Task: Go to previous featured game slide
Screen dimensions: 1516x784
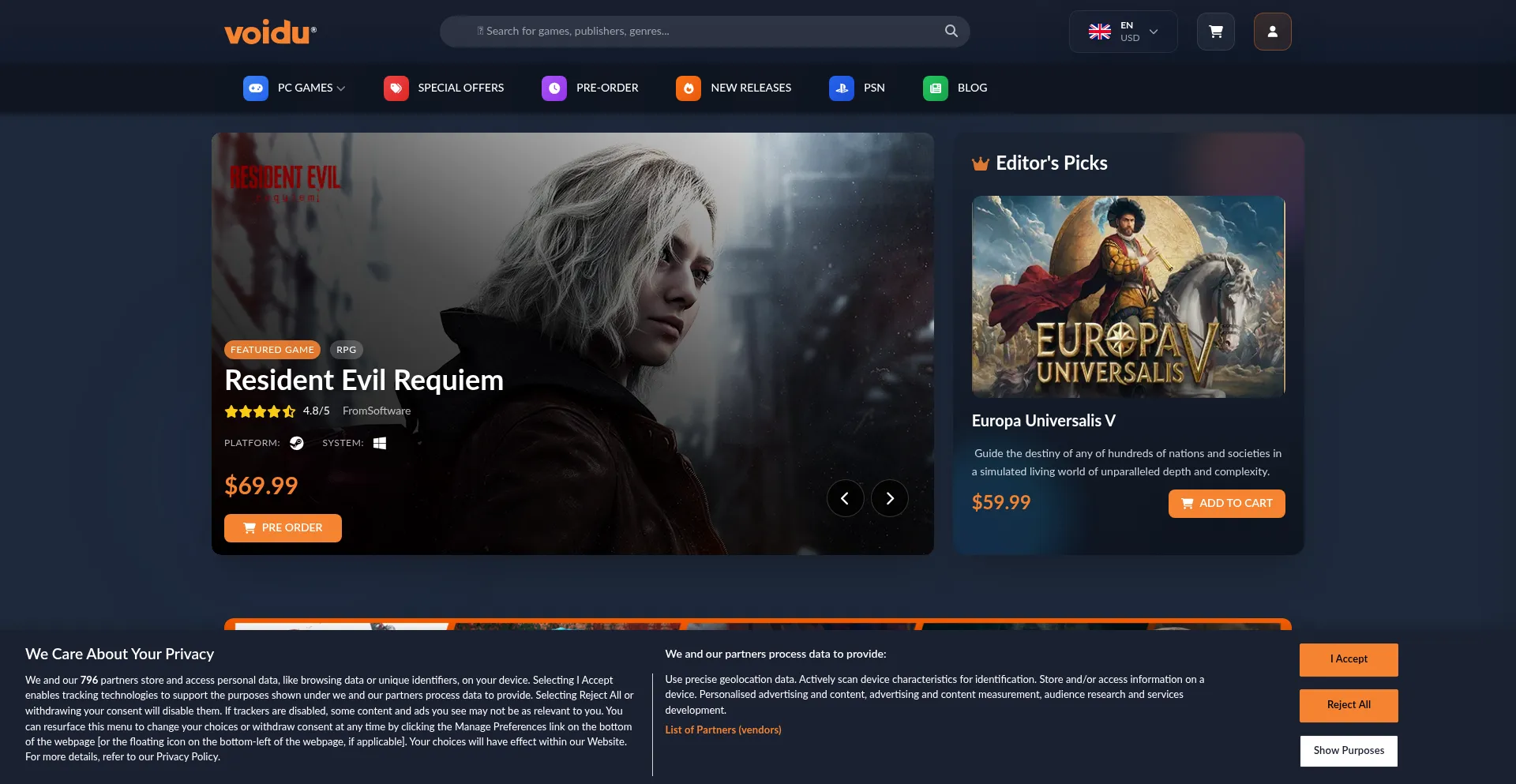Action: click(845, 498)
